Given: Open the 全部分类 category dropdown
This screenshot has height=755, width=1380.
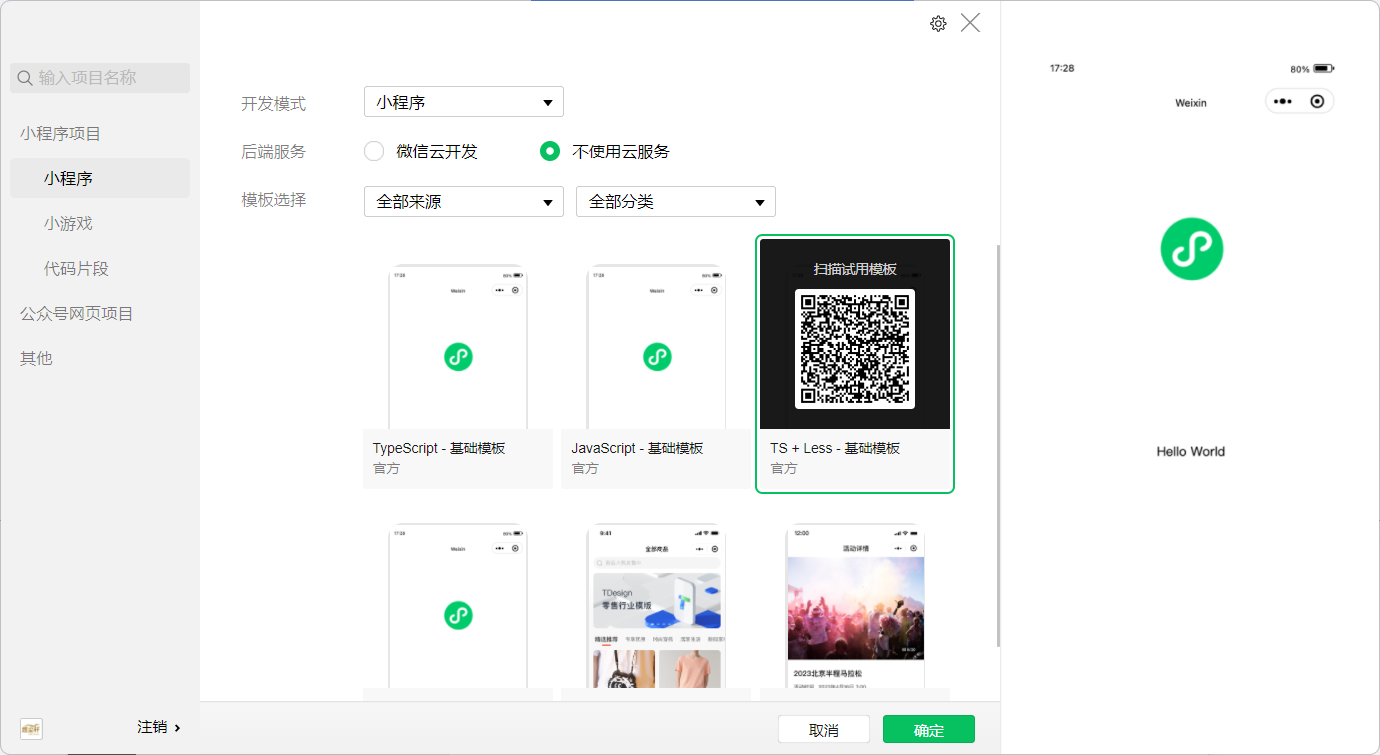Looking at the screenshot, I should [x=675, y=201].
